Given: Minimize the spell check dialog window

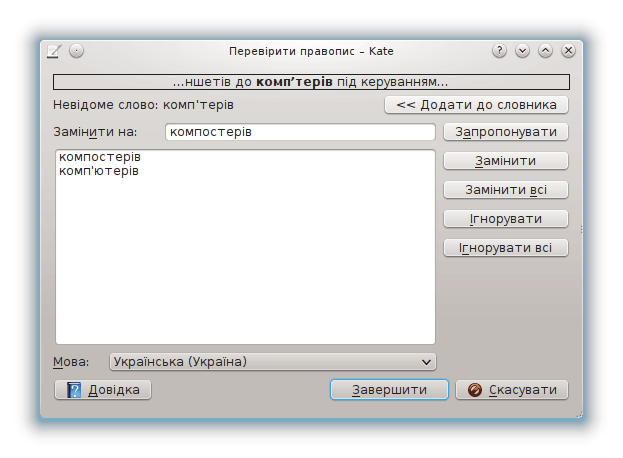Looking at the screenshot, I should click(522, 50).
